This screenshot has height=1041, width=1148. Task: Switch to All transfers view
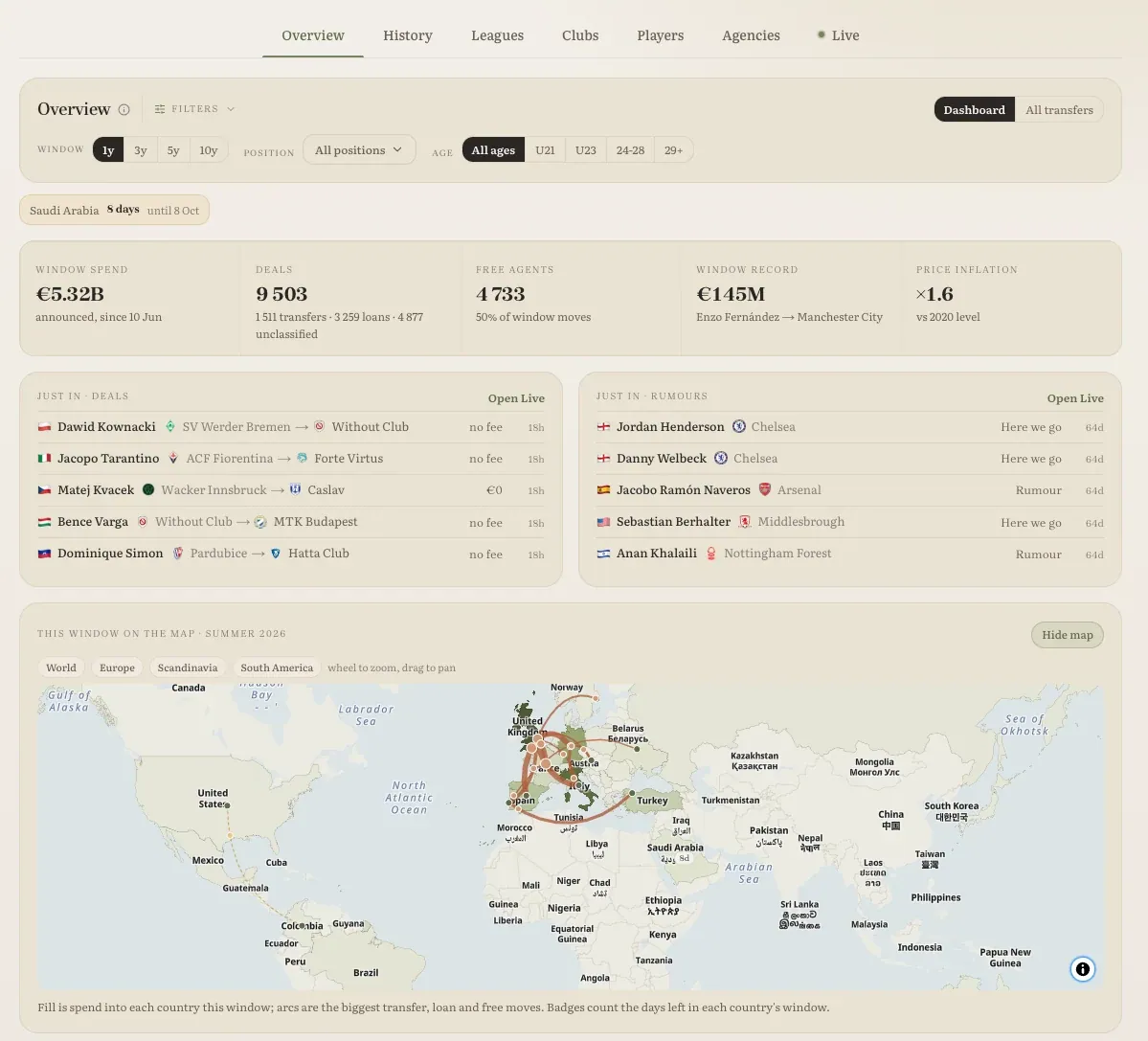[x=1059, y=110]
